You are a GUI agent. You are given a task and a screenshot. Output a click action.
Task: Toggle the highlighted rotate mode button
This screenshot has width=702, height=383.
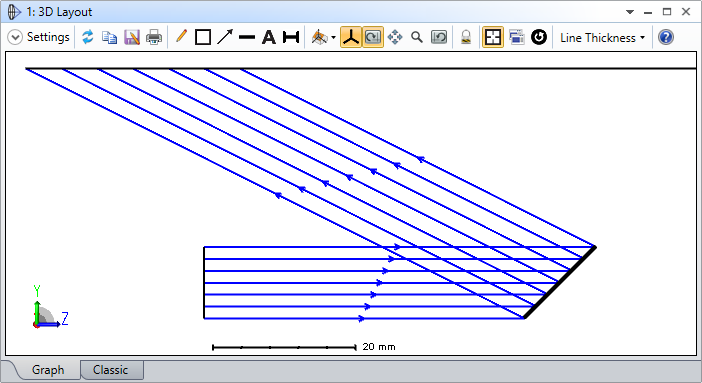372,37
